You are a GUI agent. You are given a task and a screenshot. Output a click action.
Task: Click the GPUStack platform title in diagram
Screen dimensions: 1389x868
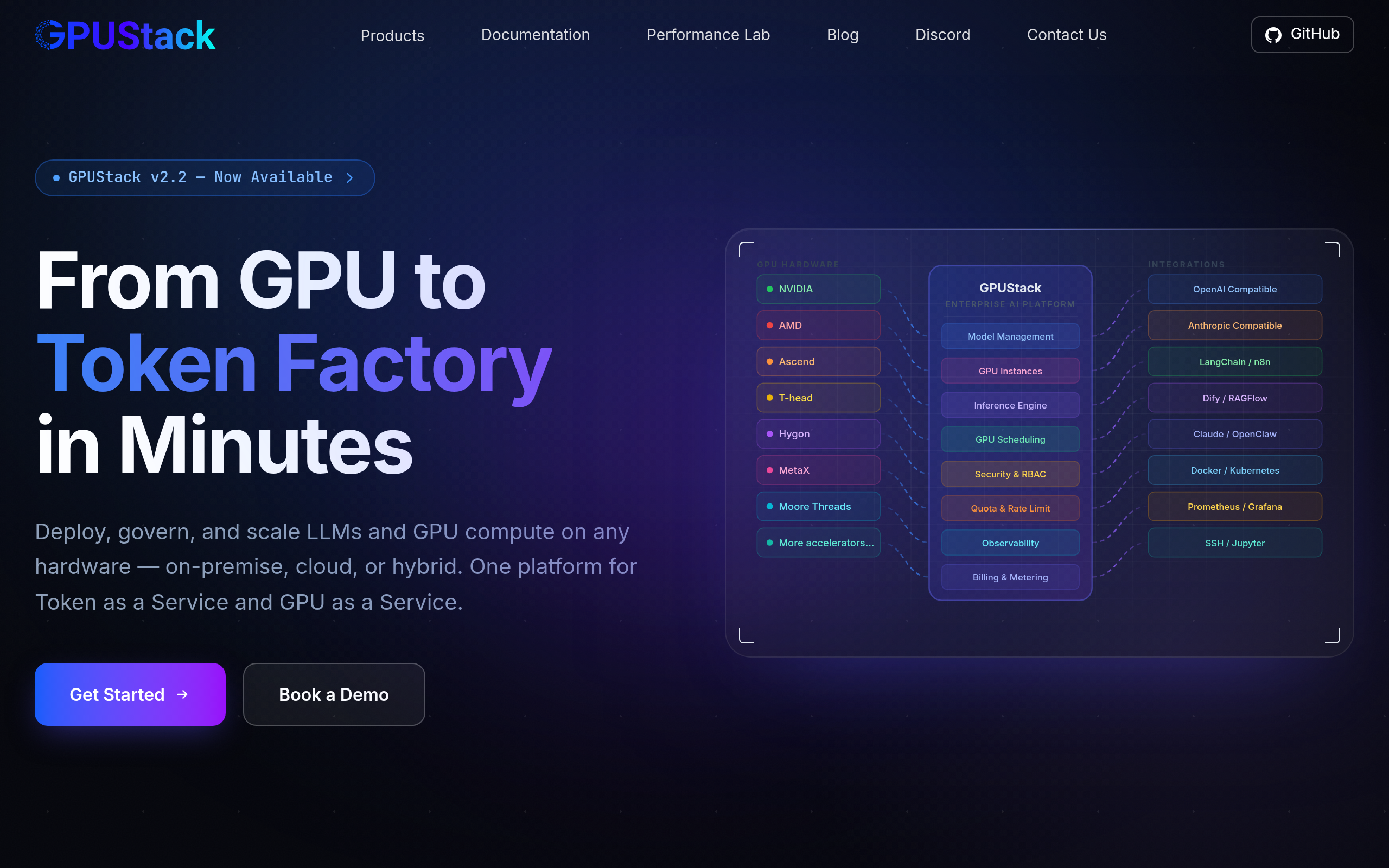tap(1010, 288)
